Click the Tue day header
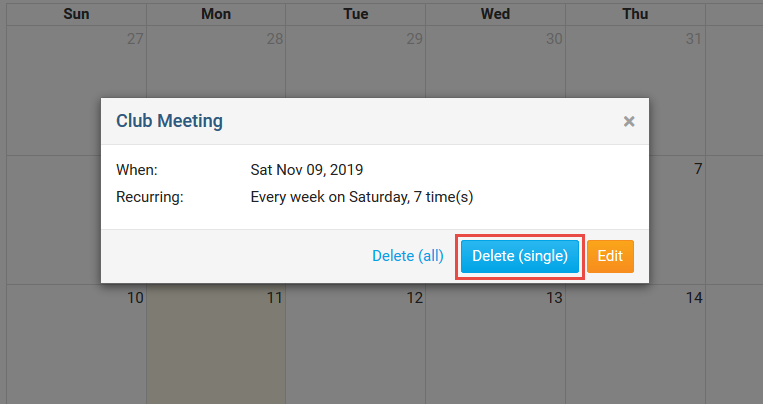This screenshot has height=404, width=763. click(x=355, y=14)
